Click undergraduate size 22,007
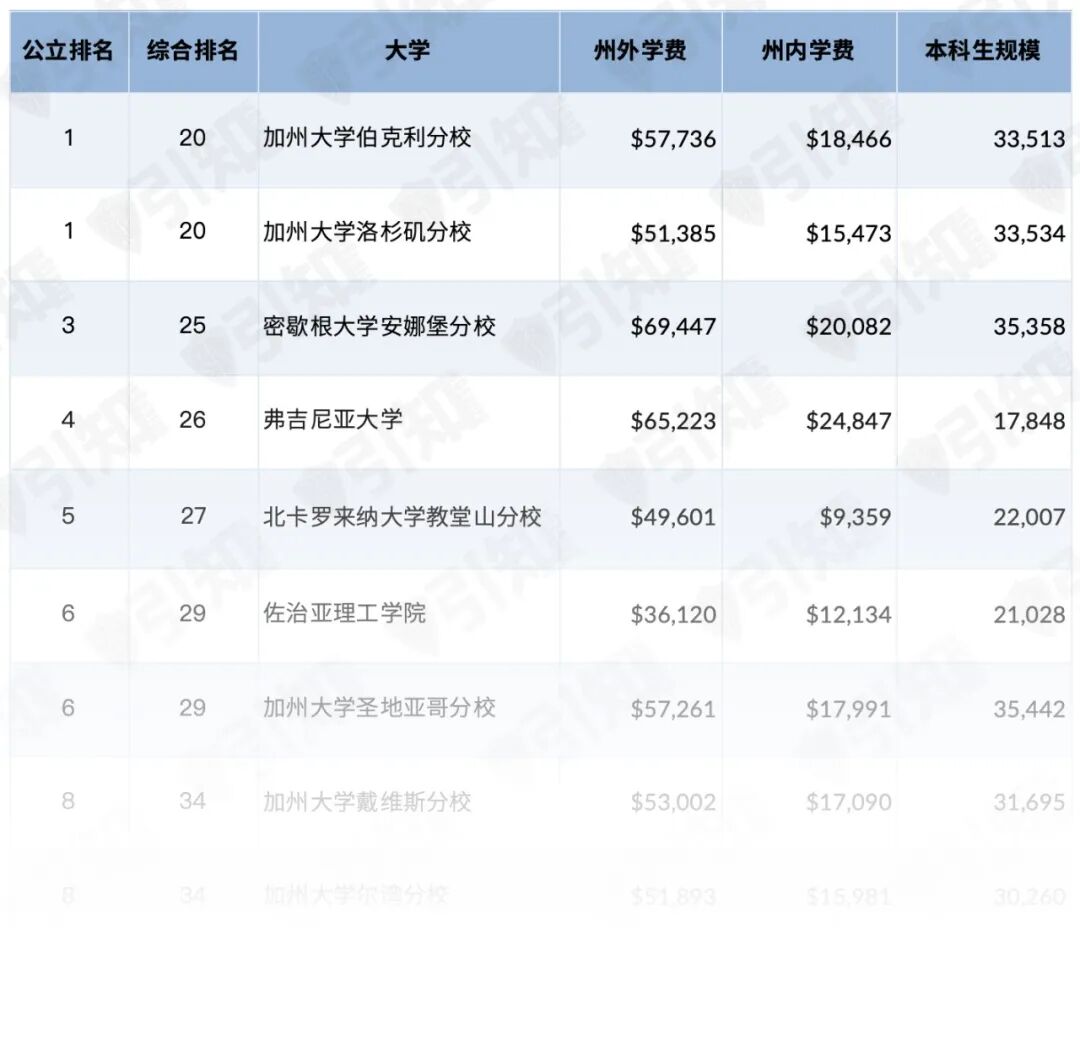 tap(1029, 517)
